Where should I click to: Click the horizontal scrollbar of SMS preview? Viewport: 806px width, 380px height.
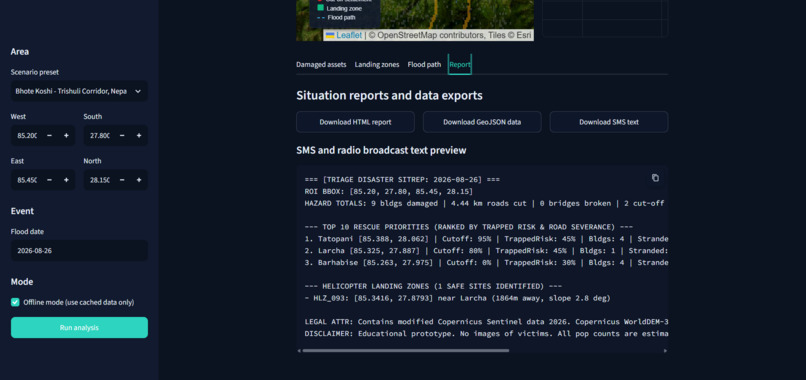[x=406, y=351]
